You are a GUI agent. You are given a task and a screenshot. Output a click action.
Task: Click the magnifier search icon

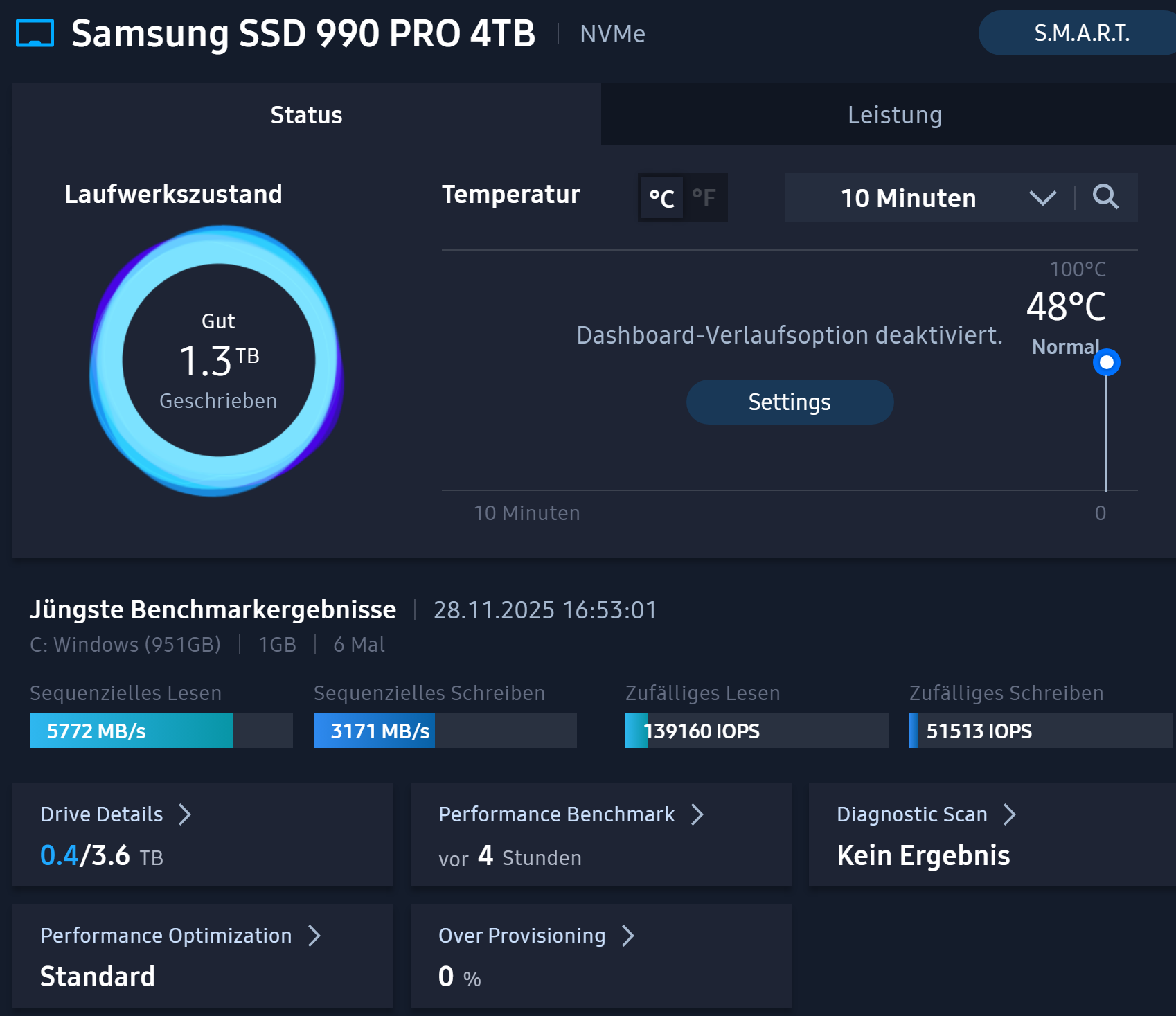point(1105,197)
